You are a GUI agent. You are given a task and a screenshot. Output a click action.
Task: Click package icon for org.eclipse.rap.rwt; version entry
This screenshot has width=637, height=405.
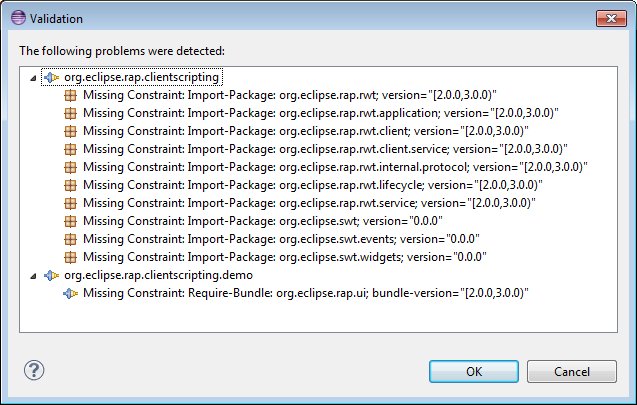(x=71, y=95)
